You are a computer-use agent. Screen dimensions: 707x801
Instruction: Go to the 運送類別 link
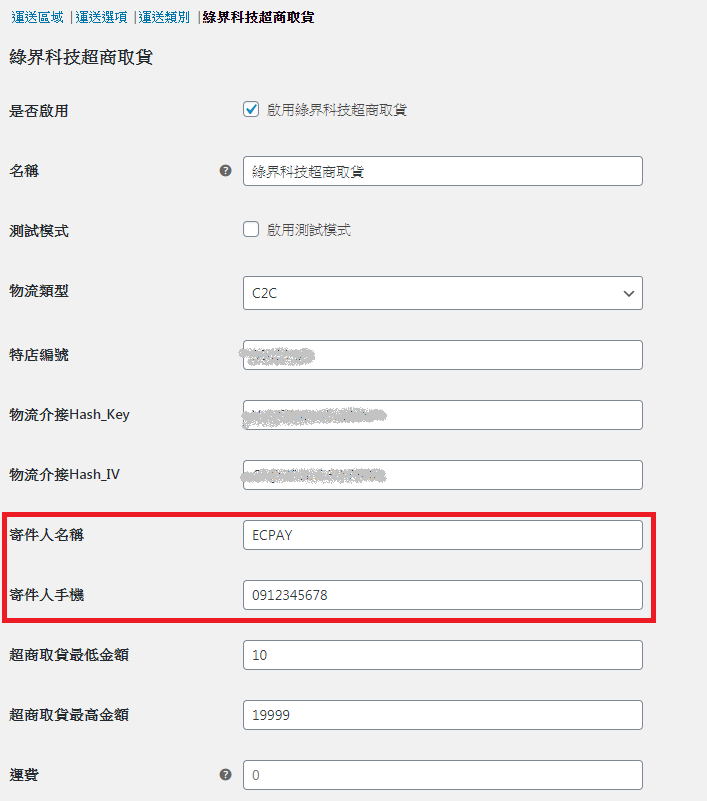164,17
